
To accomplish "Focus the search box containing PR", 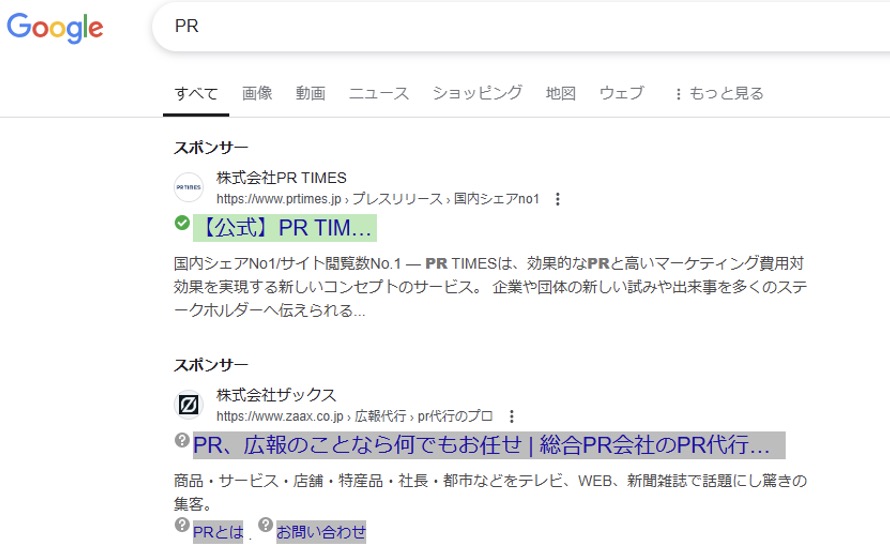I will 522,27.
